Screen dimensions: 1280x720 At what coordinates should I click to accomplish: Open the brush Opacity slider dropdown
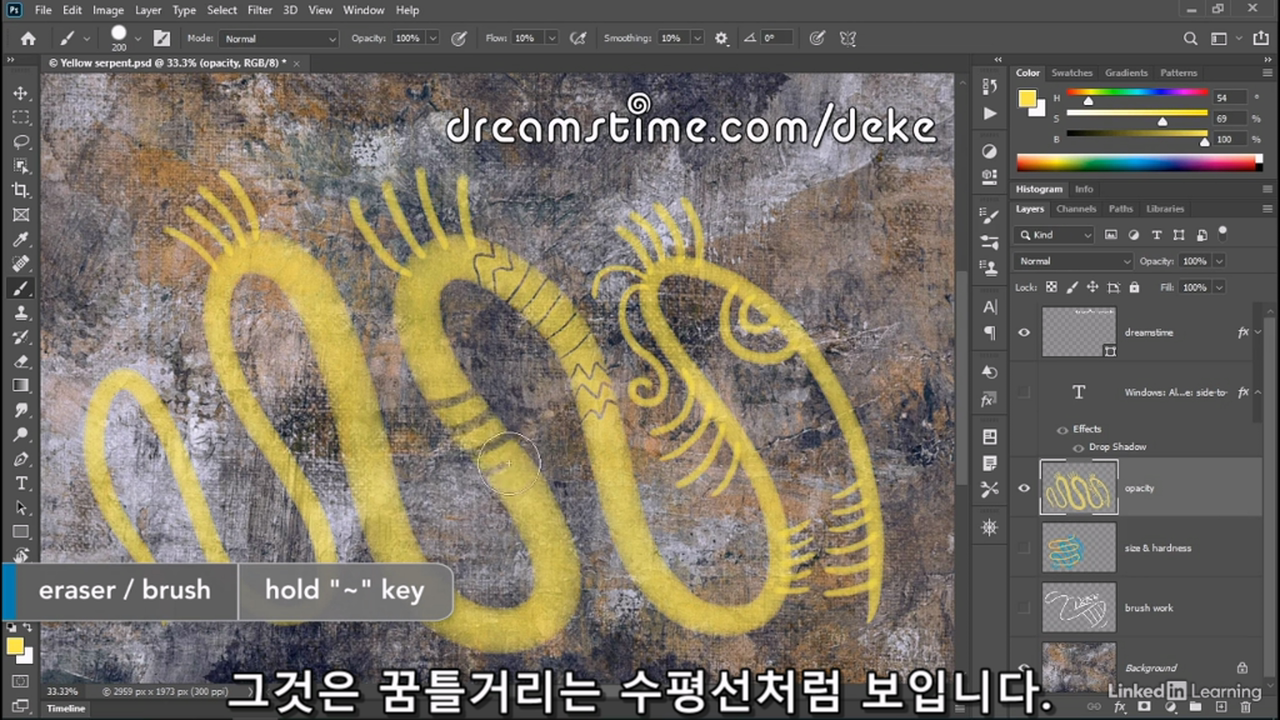click(432, 38)
